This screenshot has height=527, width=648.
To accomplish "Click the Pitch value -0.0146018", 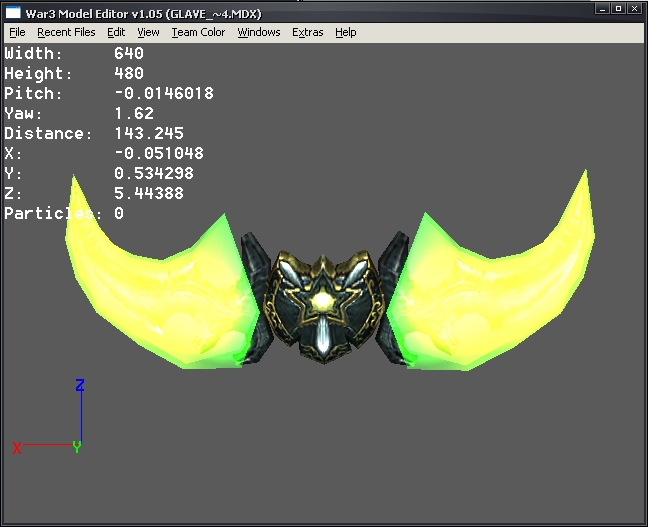I will click(164, 93).
